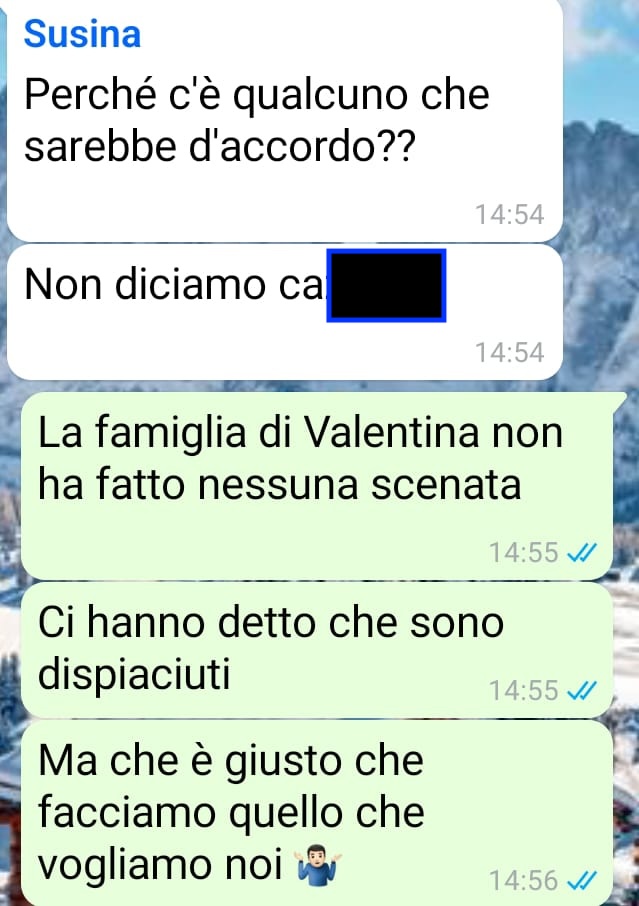Viewport: 639px width, 906px height.
Task: Click the black censored box
Action: [x=387, y=285]
